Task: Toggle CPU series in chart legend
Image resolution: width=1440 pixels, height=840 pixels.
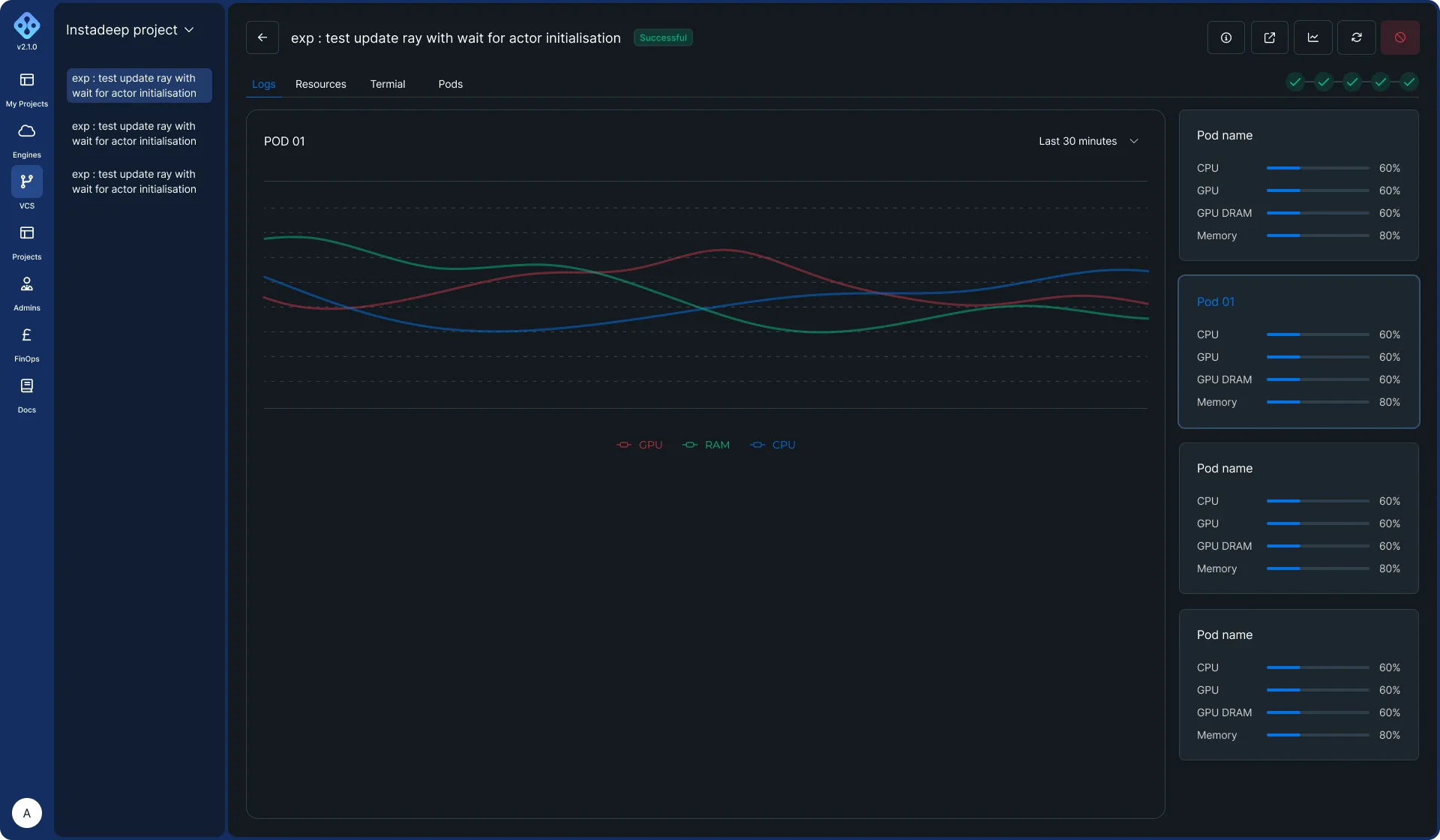Action: coord(772,445)
